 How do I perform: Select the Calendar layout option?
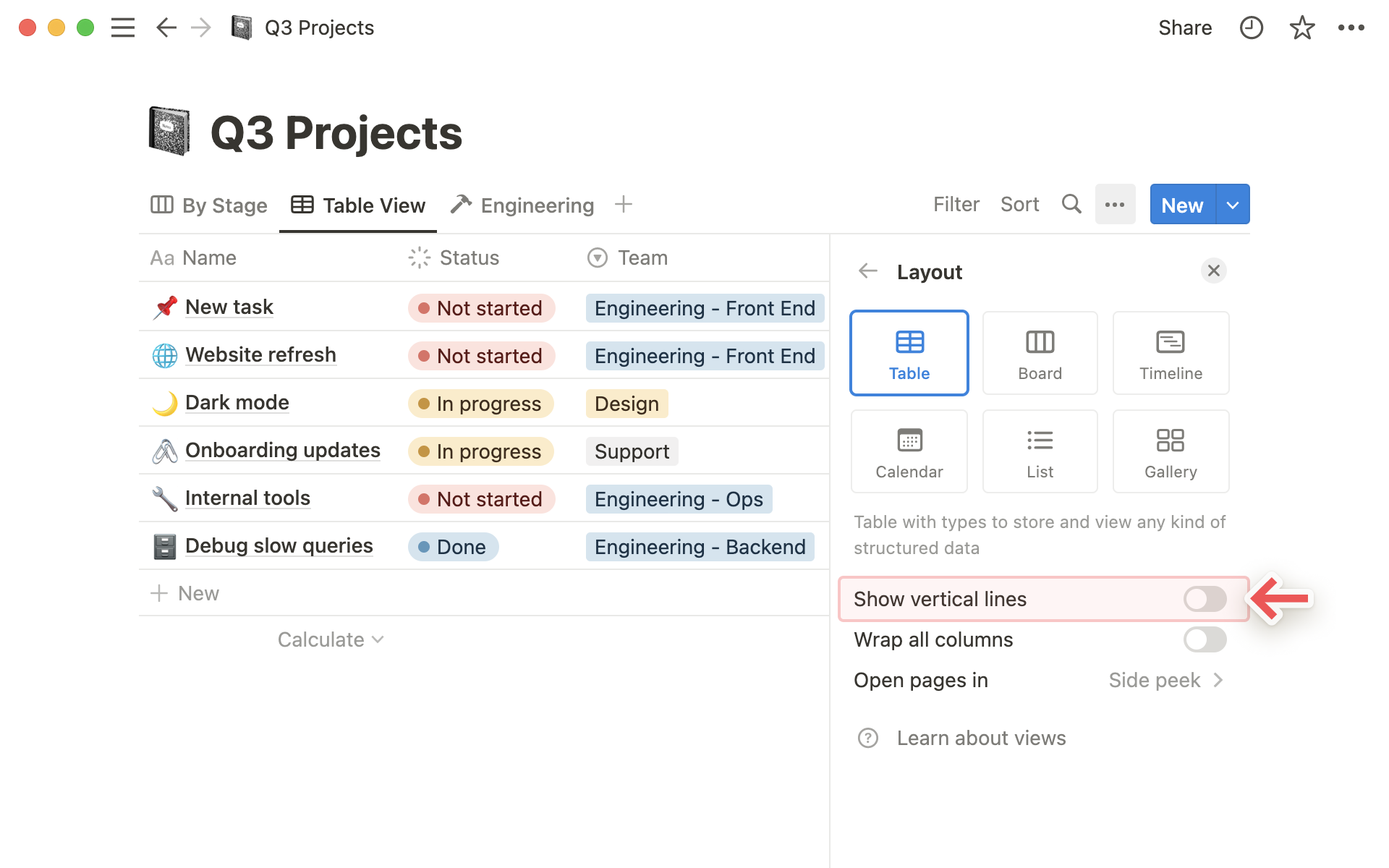(909, 451)
